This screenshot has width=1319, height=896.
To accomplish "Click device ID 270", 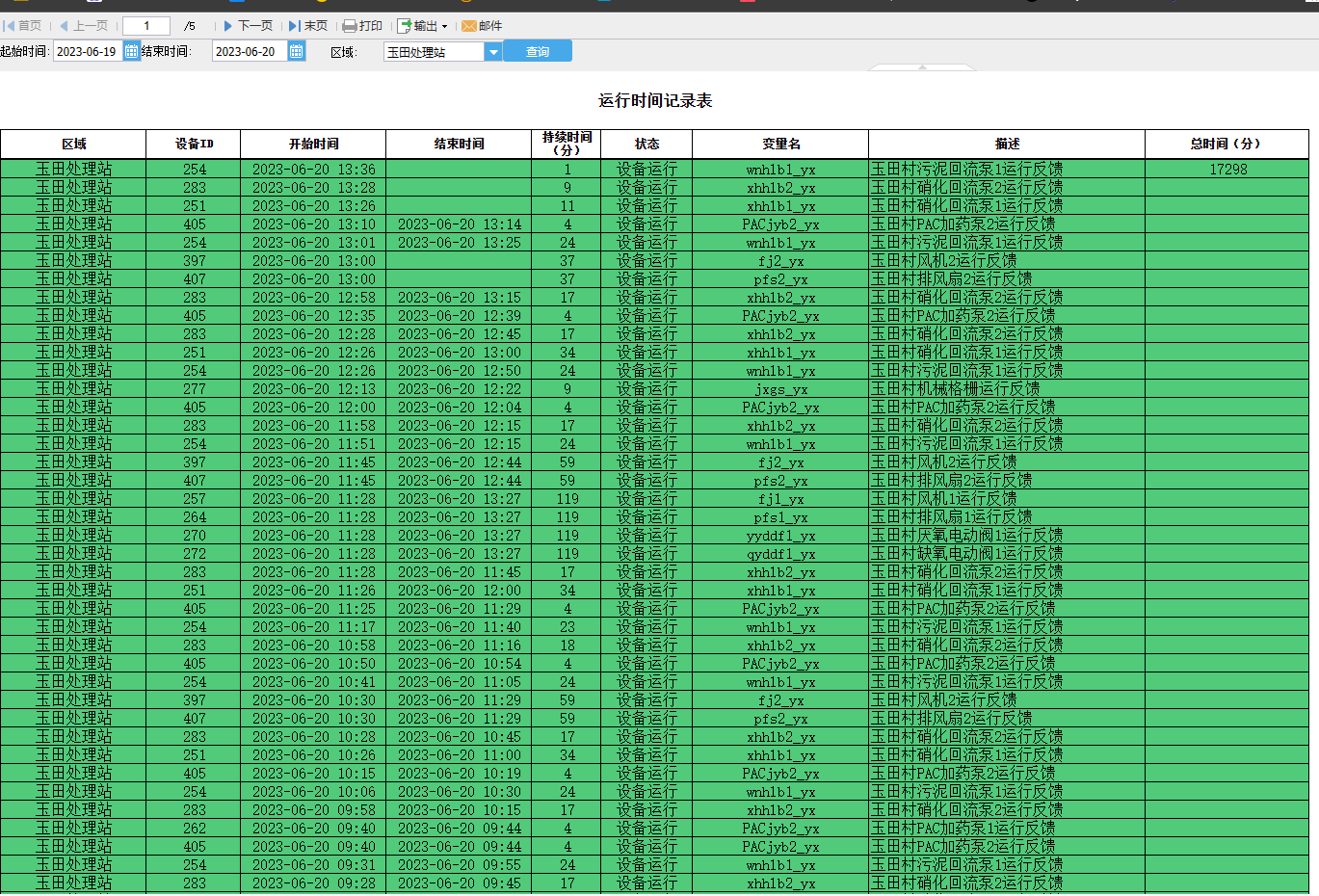I will 195,536.
